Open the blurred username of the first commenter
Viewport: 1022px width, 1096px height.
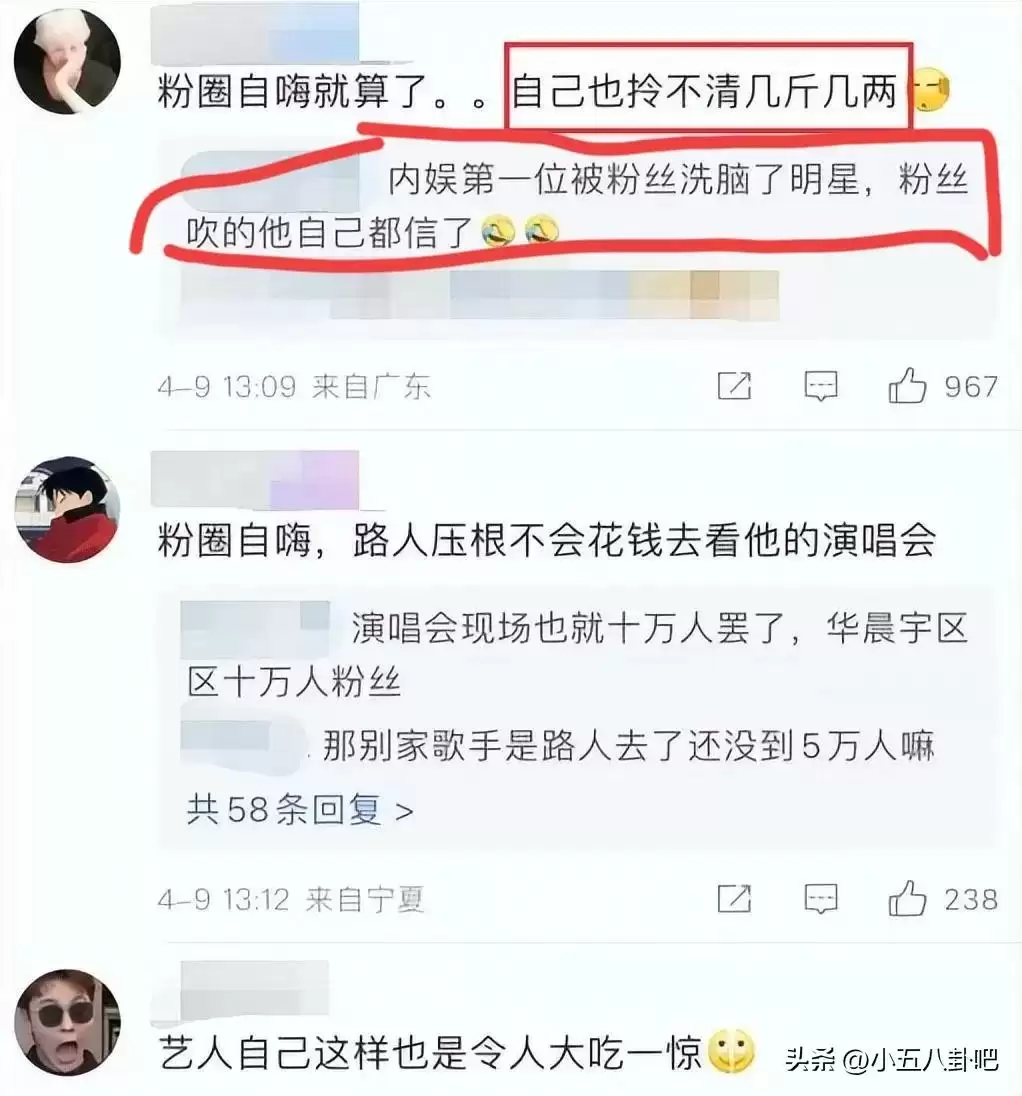[255, 34]
